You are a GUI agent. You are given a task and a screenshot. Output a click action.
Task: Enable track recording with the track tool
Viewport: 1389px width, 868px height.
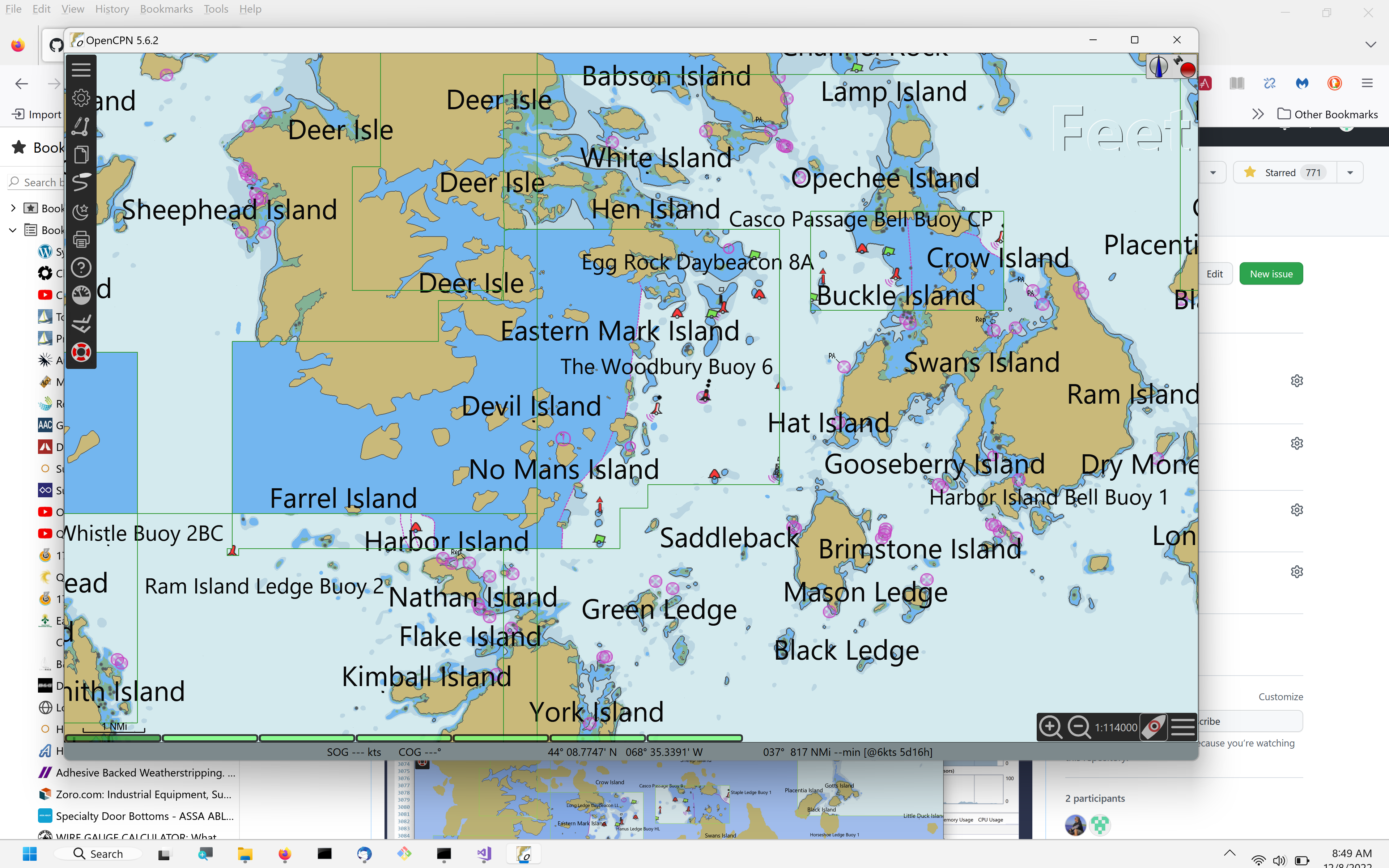(81, 183)
